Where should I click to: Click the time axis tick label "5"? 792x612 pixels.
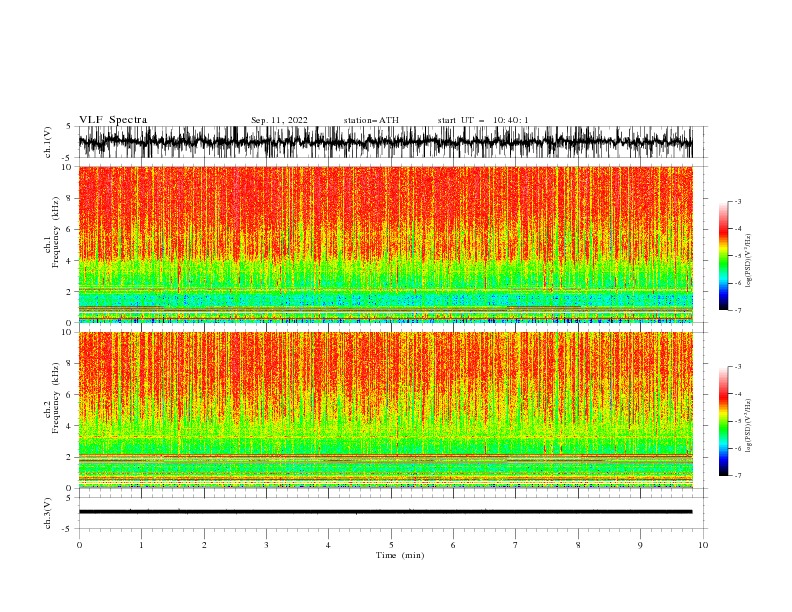(x=391, y=545)
